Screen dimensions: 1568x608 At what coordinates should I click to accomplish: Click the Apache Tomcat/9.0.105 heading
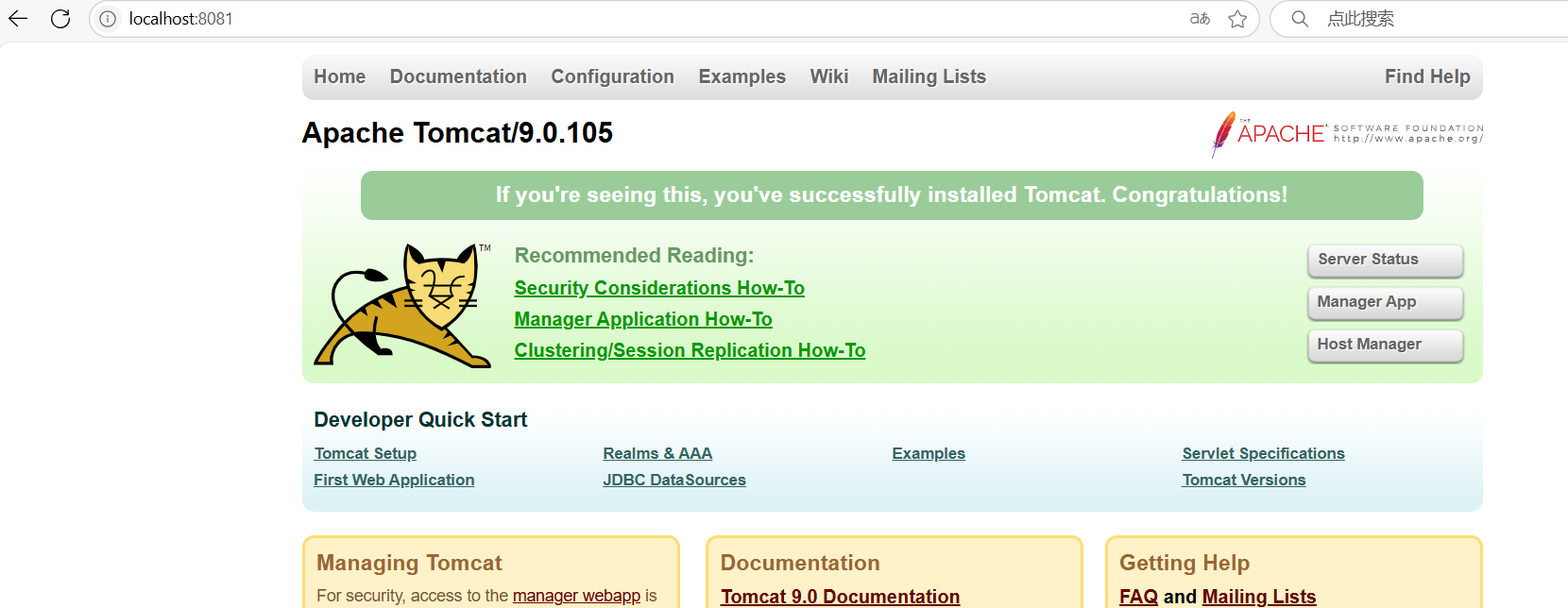click(x=457, y=133)
